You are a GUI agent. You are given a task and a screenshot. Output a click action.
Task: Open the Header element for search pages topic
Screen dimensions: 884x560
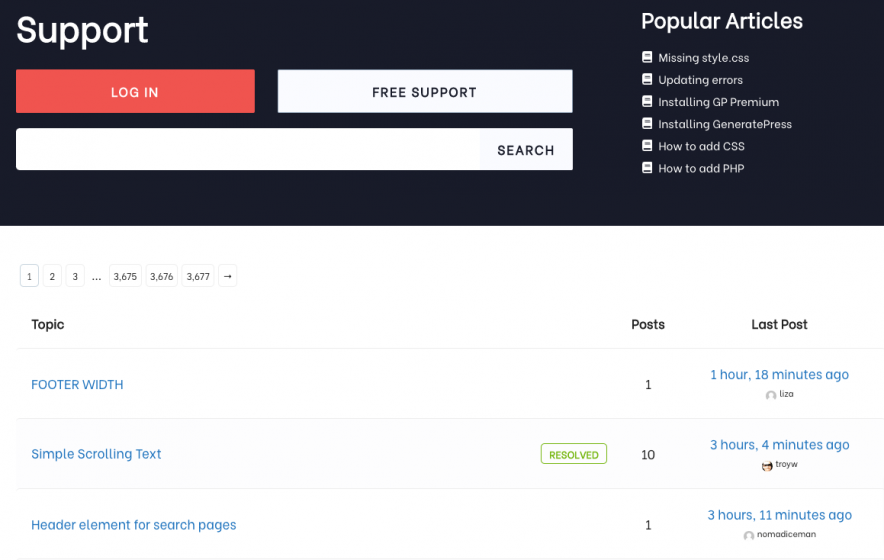click(134, 524)
